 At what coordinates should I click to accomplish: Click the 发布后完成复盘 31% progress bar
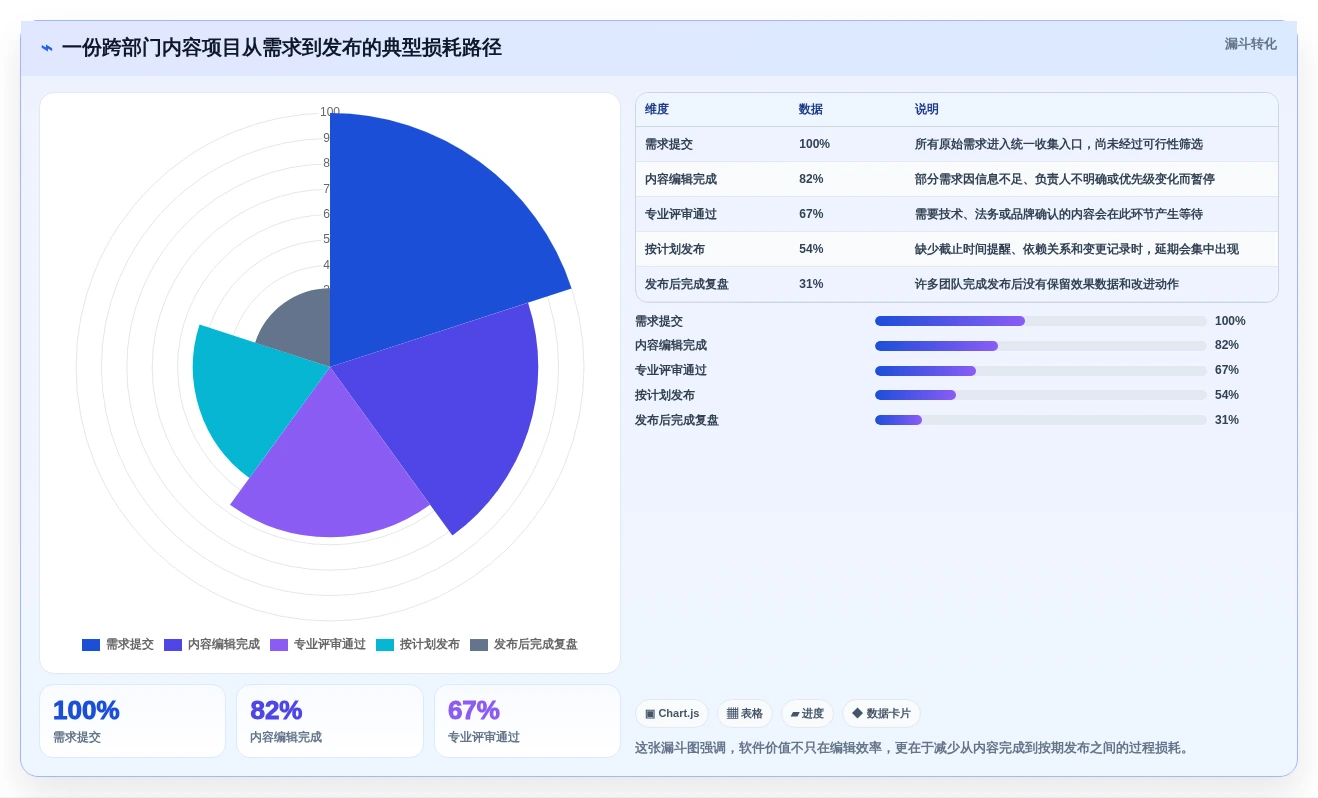coord(1041,420)
